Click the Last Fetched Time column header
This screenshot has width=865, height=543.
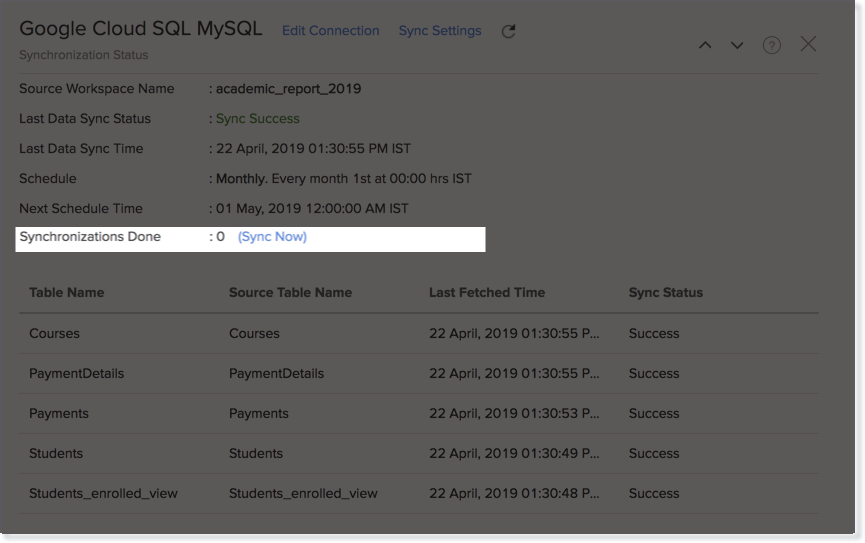coord(486,293)
